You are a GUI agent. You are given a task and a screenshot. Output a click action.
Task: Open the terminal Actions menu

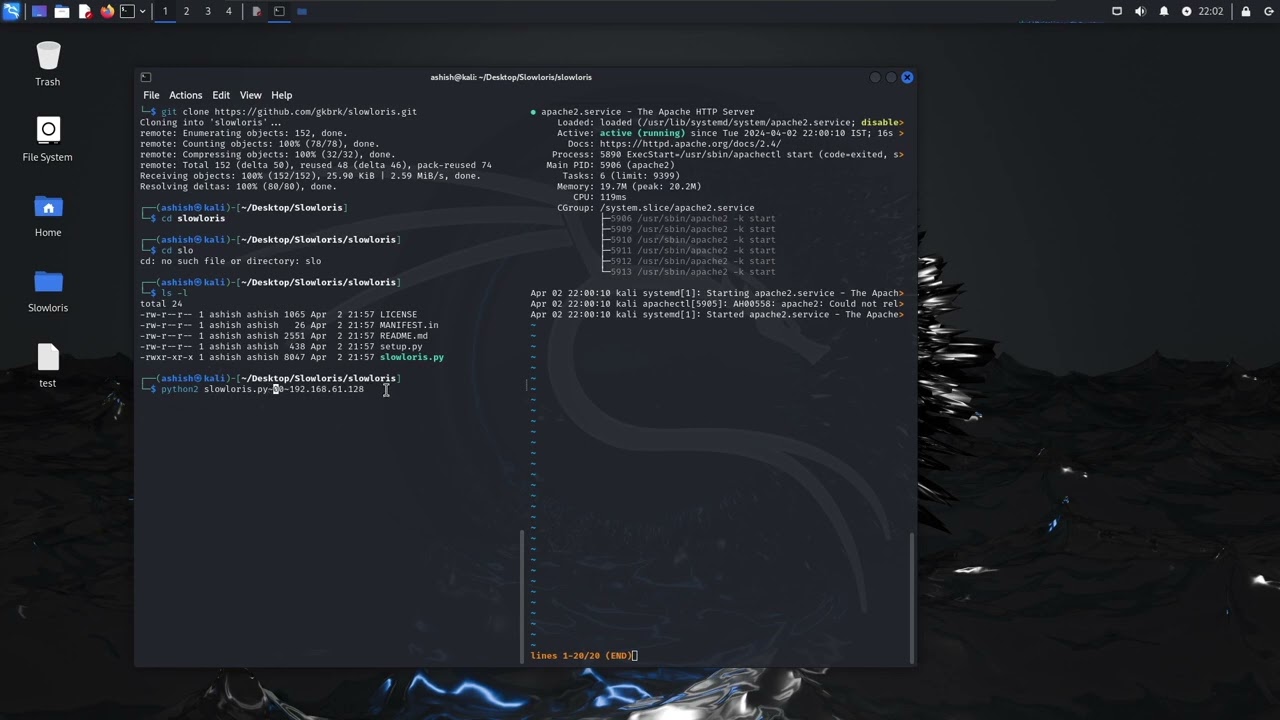pos(185,95)
